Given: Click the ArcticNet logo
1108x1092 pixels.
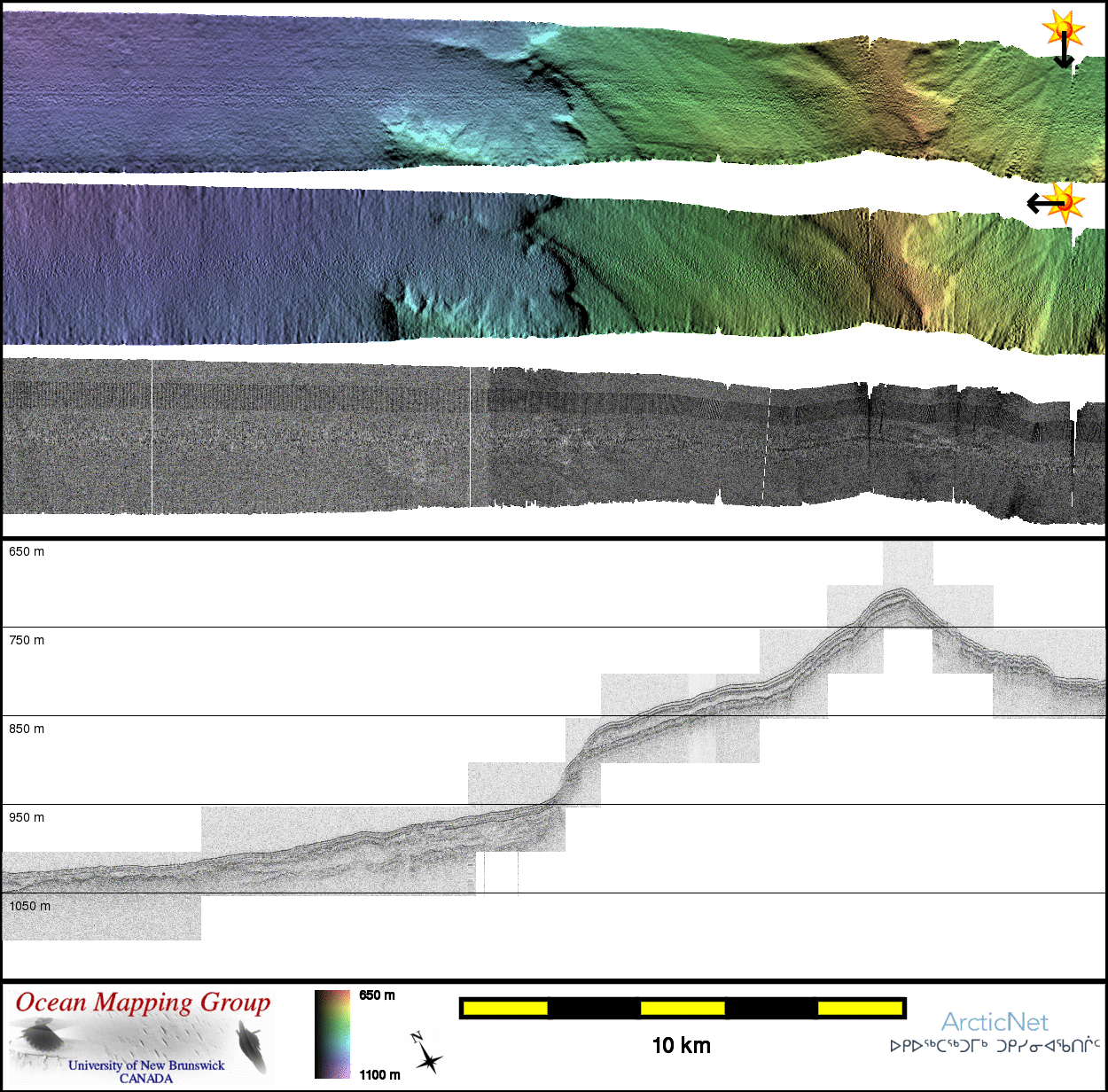Looking at the screenshot, I should point(994,1022).
